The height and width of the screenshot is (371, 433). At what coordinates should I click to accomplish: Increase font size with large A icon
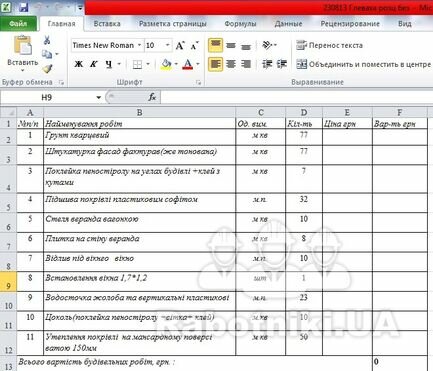coord(180,46)
